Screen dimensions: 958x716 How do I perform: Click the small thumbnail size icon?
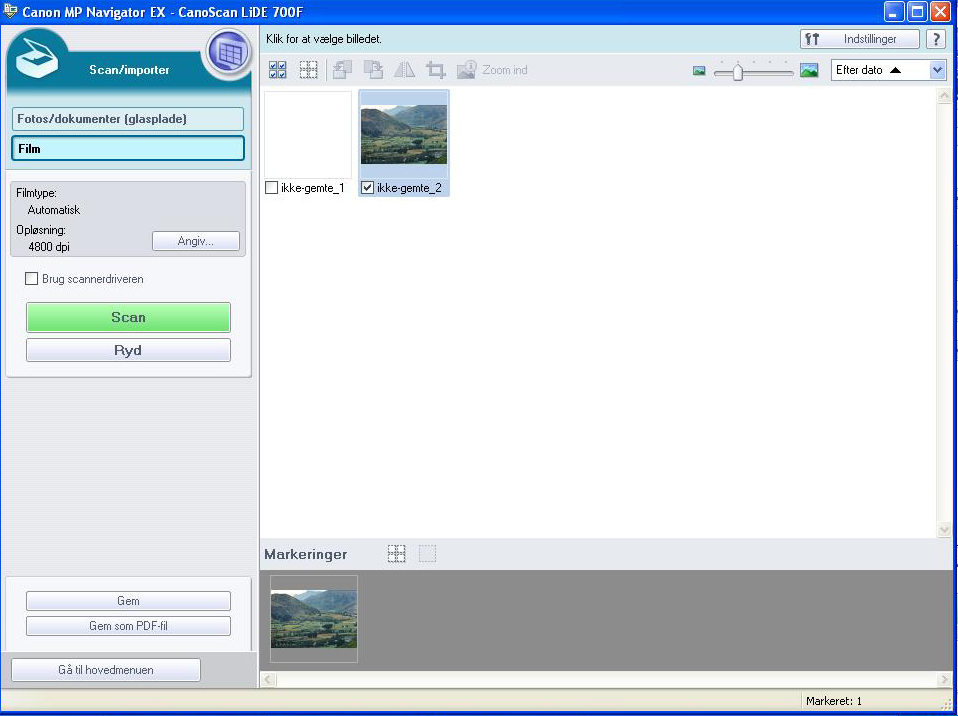coord(699,71)
